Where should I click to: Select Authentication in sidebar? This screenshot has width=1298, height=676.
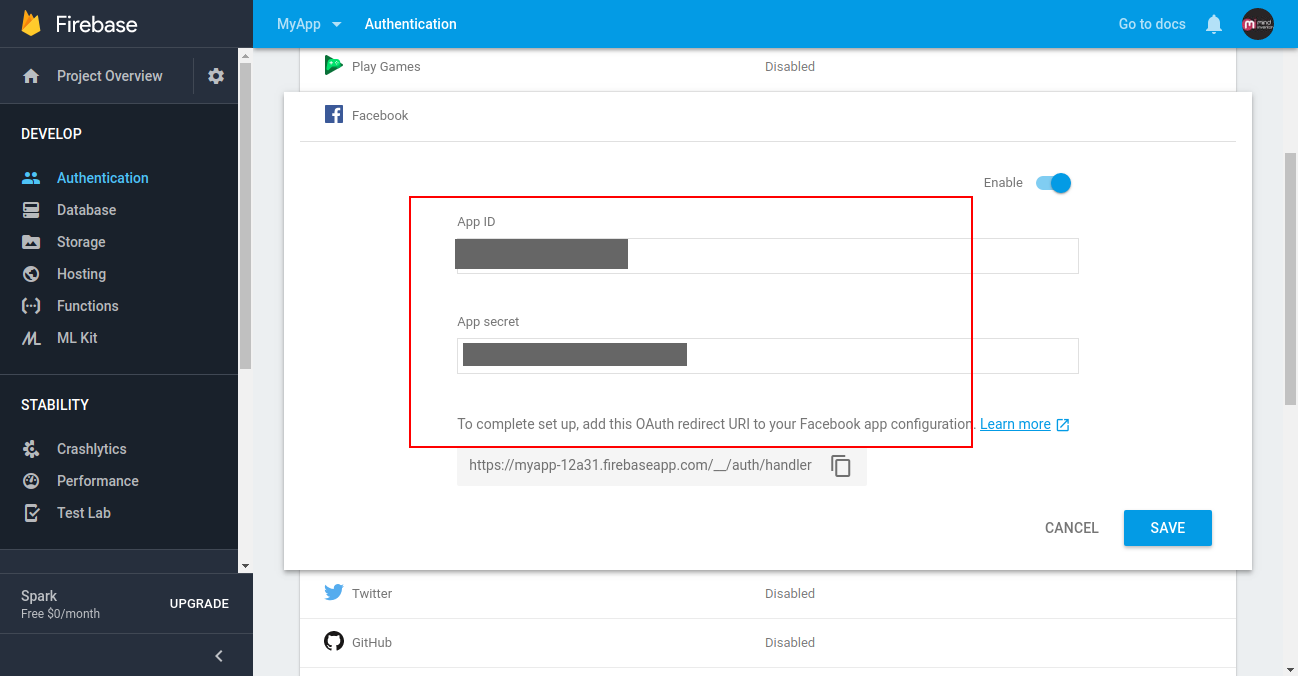tap(103, 178)
